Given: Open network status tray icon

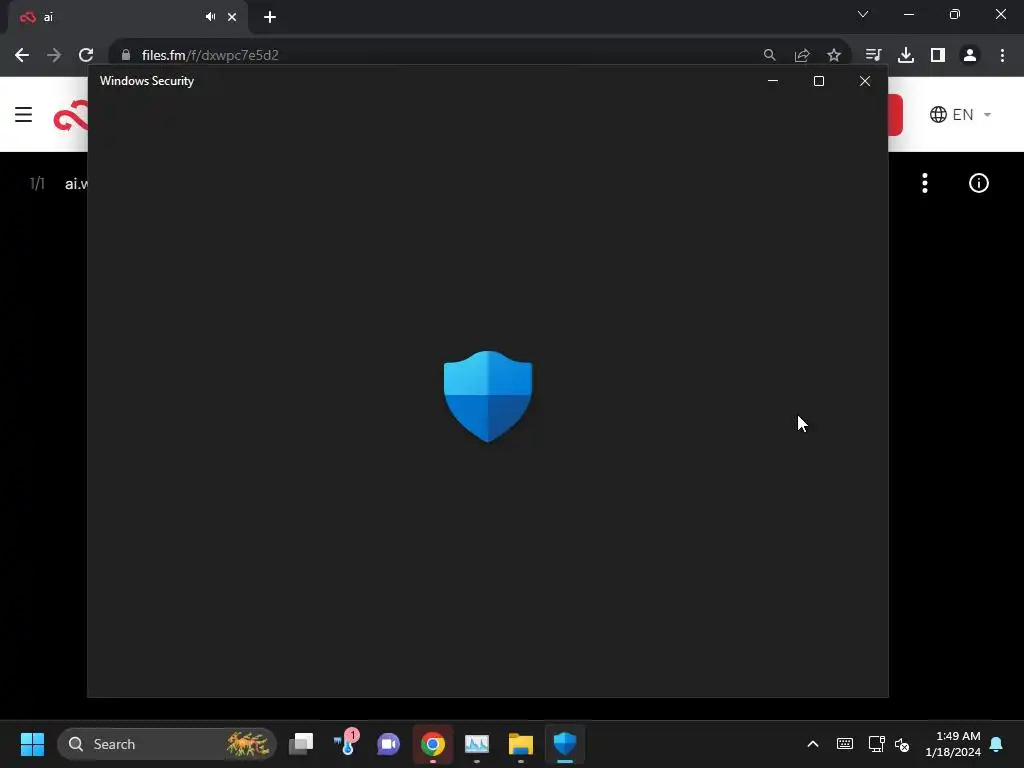Looking at the screenshot, I should (x=876, y=744).
